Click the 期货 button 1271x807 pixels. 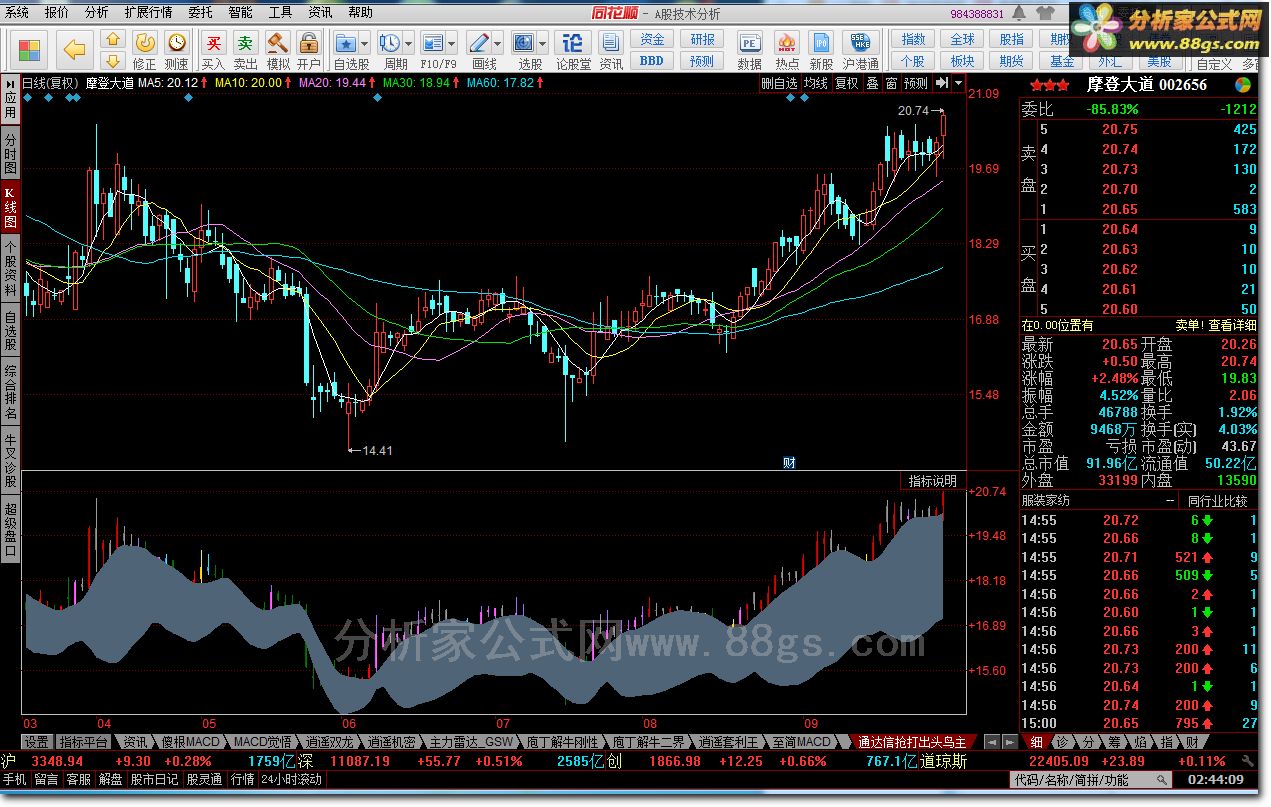click(1012, 61)
